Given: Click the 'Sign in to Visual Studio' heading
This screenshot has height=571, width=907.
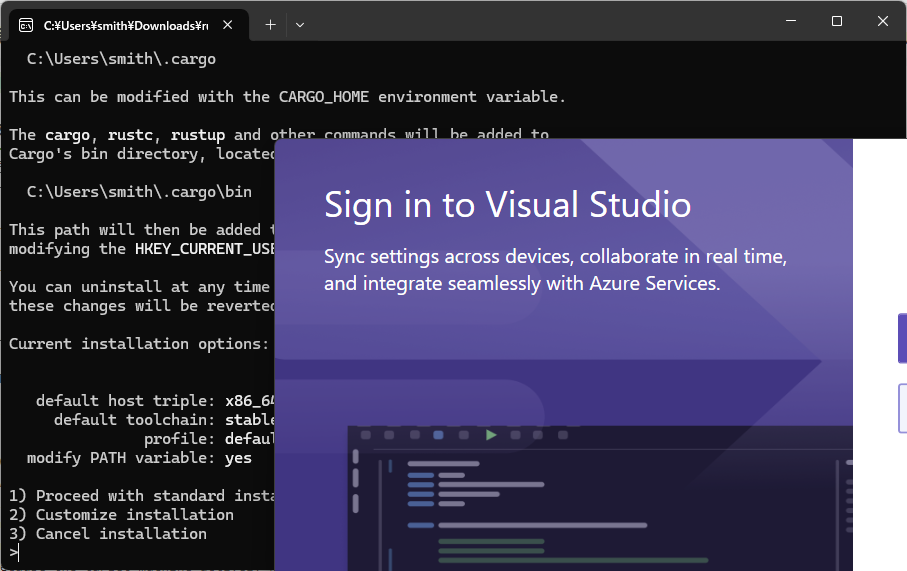Looking at the screenshot, I should coord(507,205).
